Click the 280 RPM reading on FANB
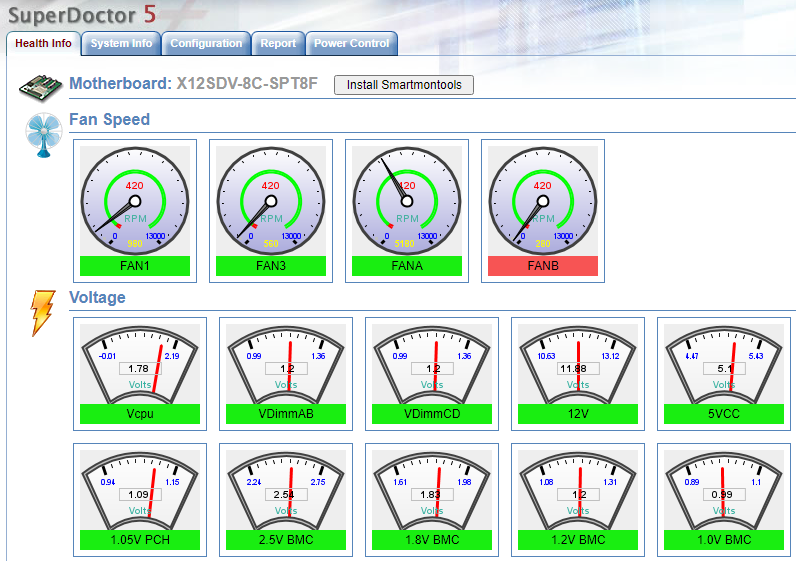 coord(543,244)
